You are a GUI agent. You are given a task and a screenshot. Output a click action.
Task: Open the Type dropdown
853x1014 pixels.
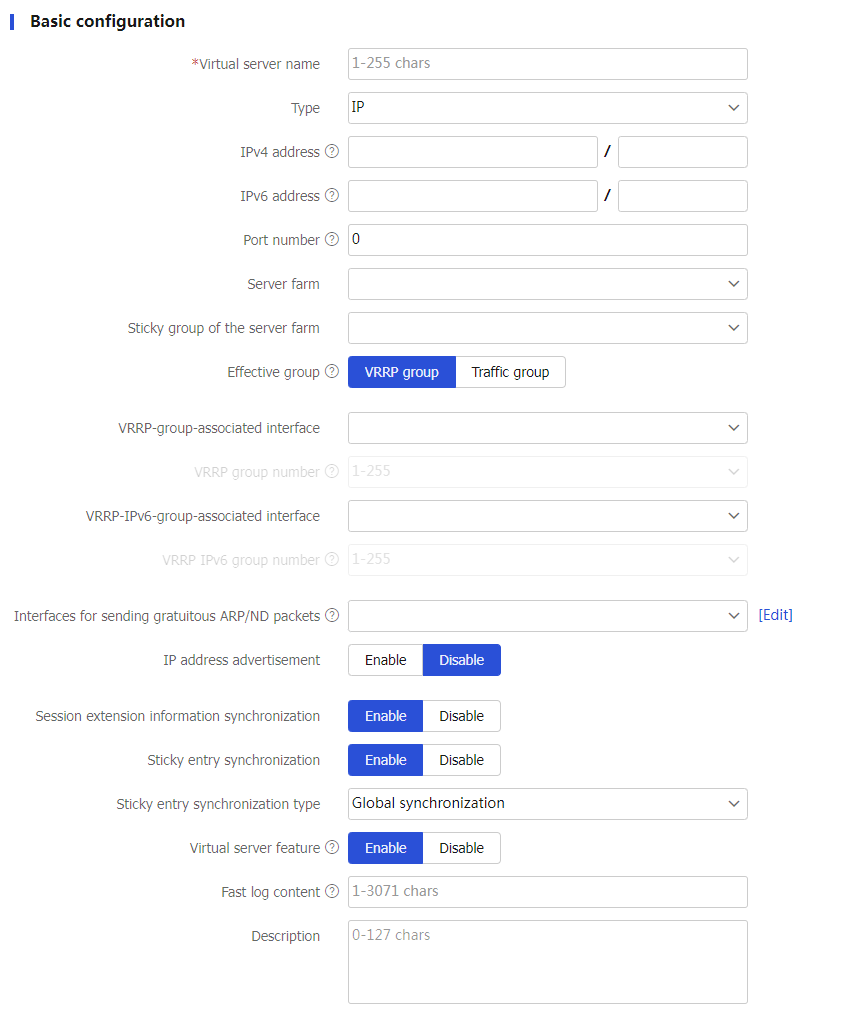(x=547, y=108)
